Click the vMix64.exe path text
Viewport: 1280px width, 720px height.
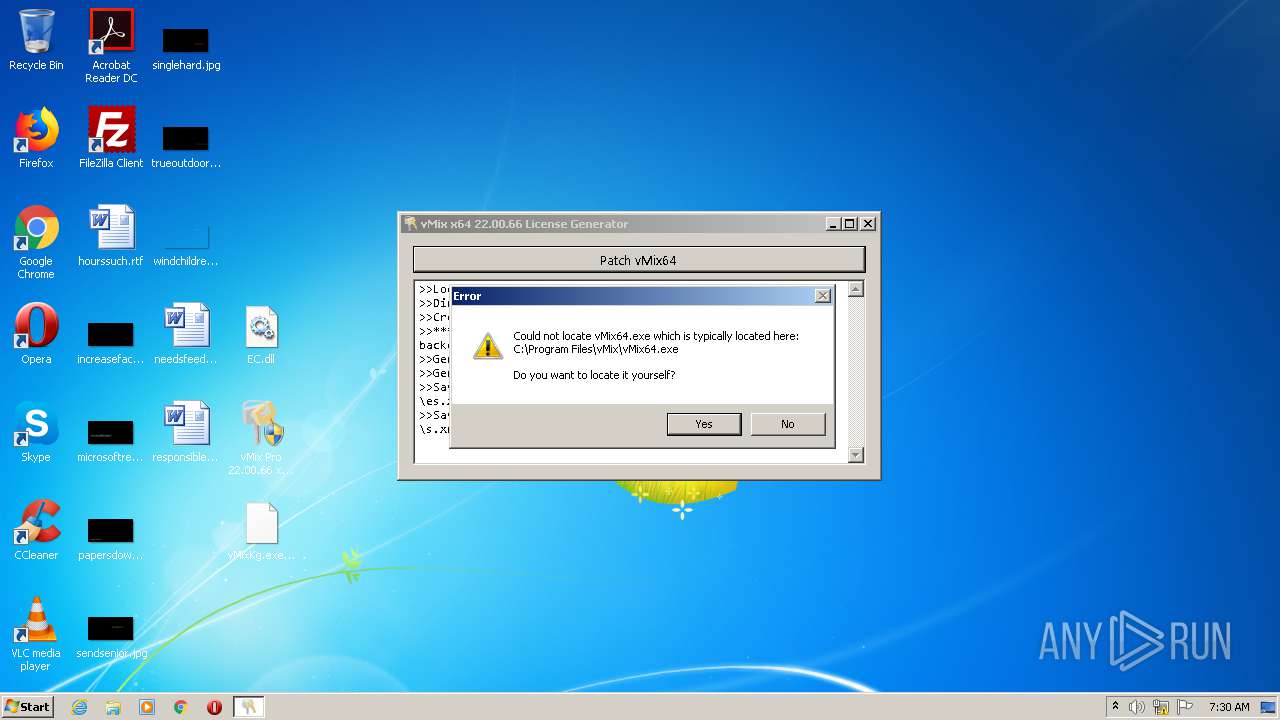(x=596, y=349)
